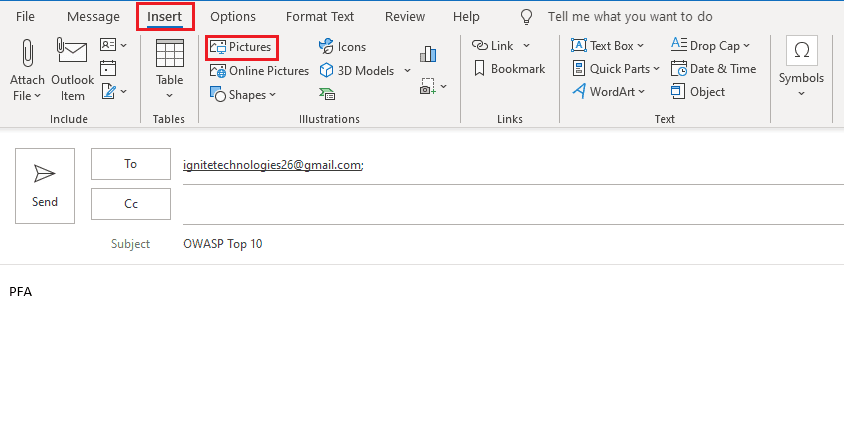The width and height of the screenshot is (844, 439).
Task: Insert a Calendar via the calendar icon
Action: (x=108, y=68)
